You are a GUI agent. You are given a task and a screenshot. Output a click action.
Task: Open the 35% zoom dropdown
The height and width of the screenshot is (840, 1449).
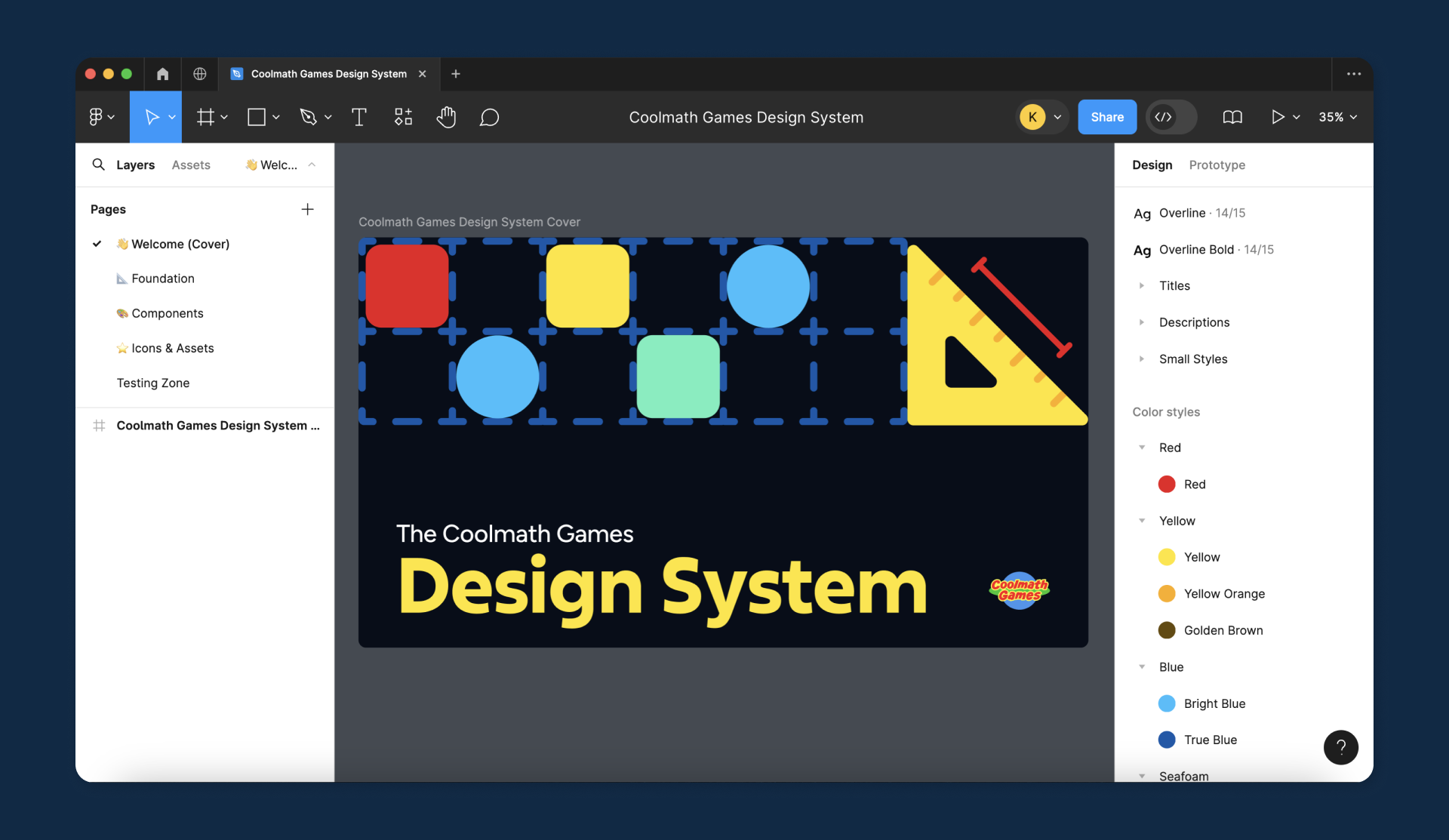pos(1338,117)
